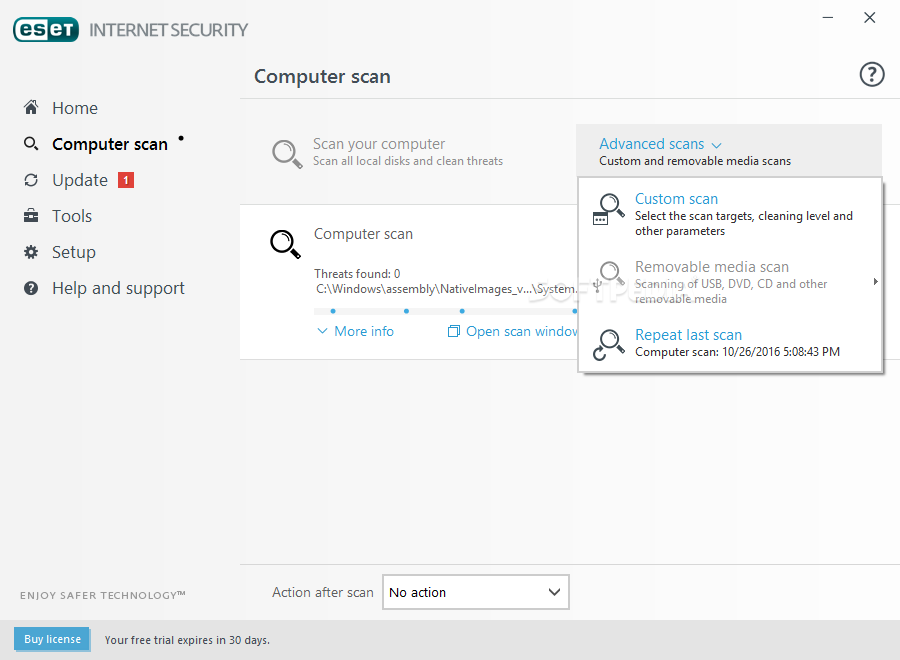Click the Home house icon
Viewport: 900px width, 660px height.
point(31,107)
